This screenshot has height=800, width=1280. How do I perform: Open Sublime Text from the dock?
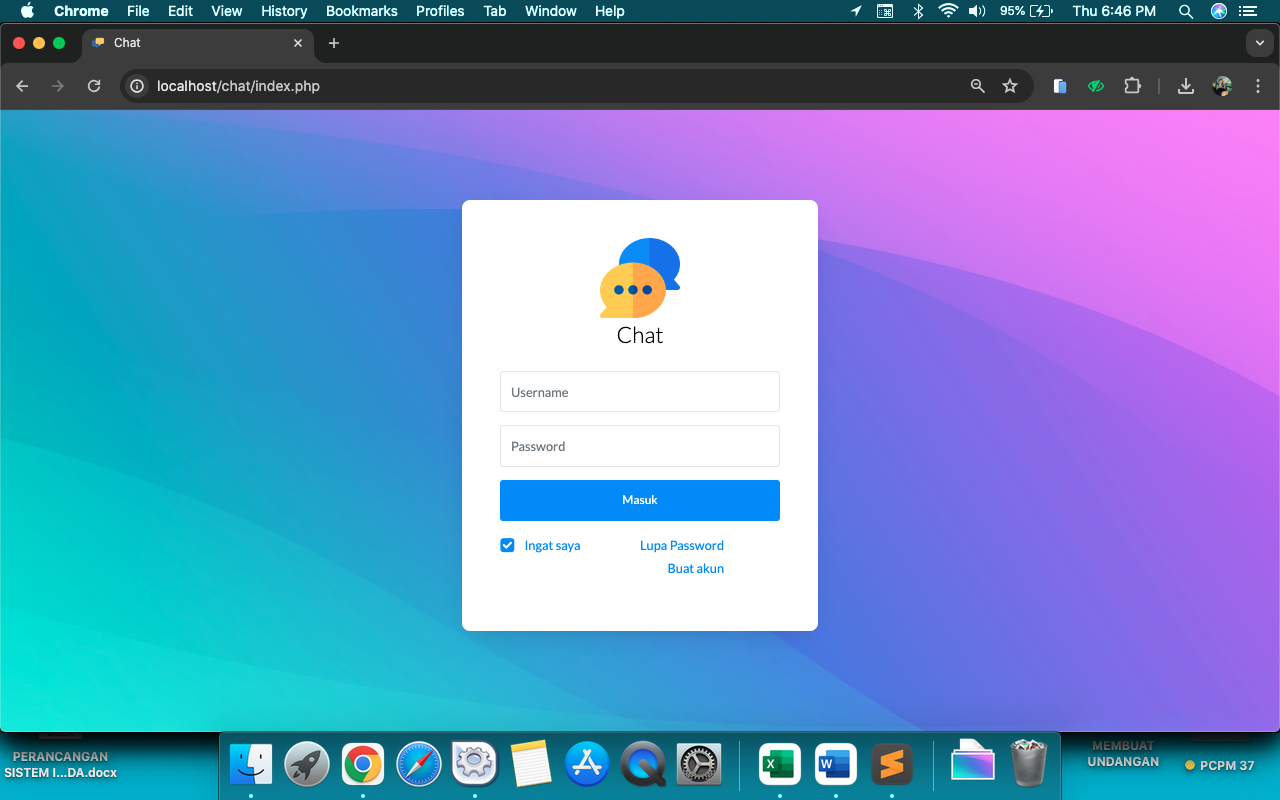pyautogui.click(x=892, y=765)
